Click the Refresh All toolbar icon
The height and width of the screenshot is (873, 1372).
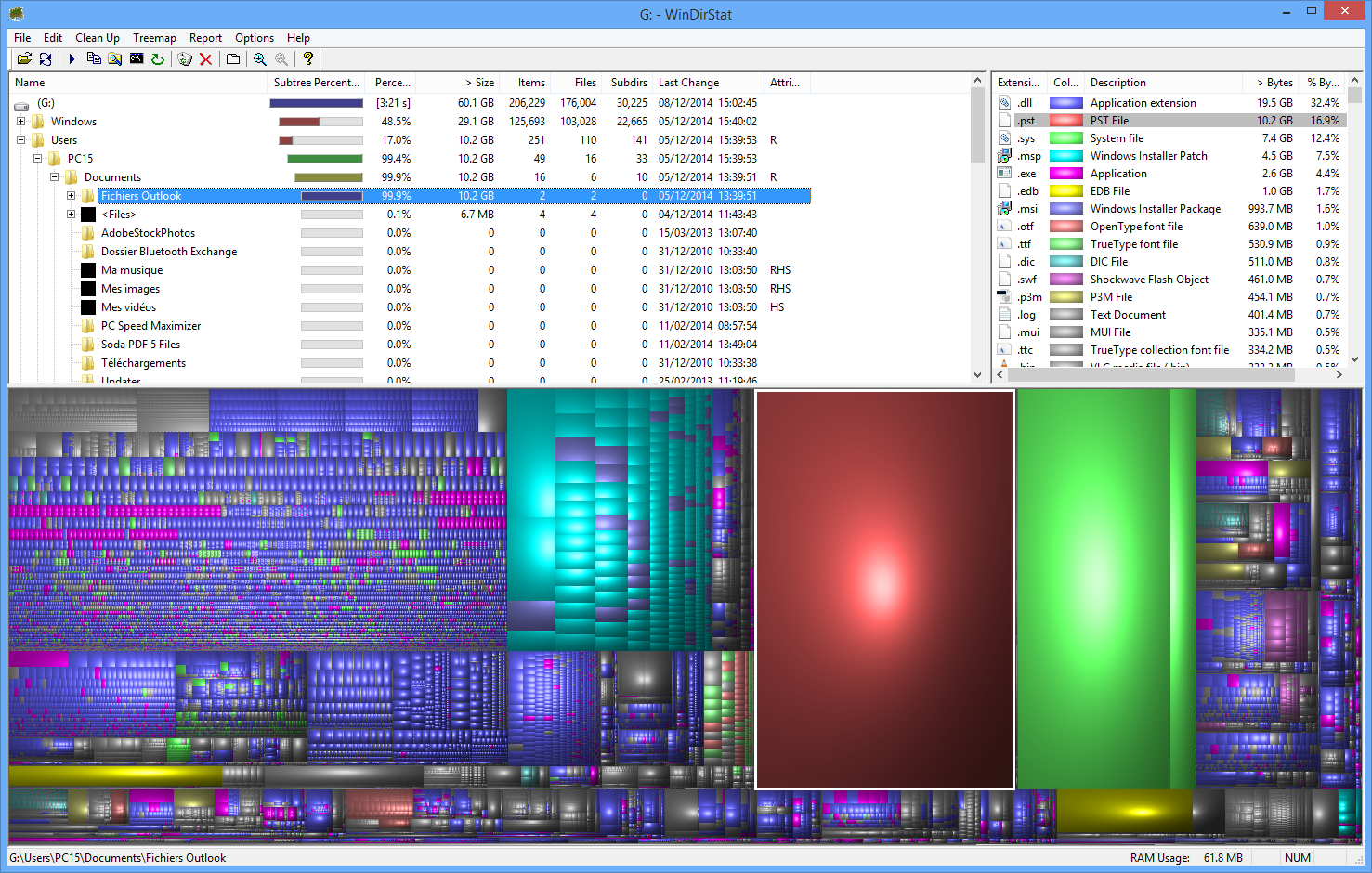[x=46, y=59]
